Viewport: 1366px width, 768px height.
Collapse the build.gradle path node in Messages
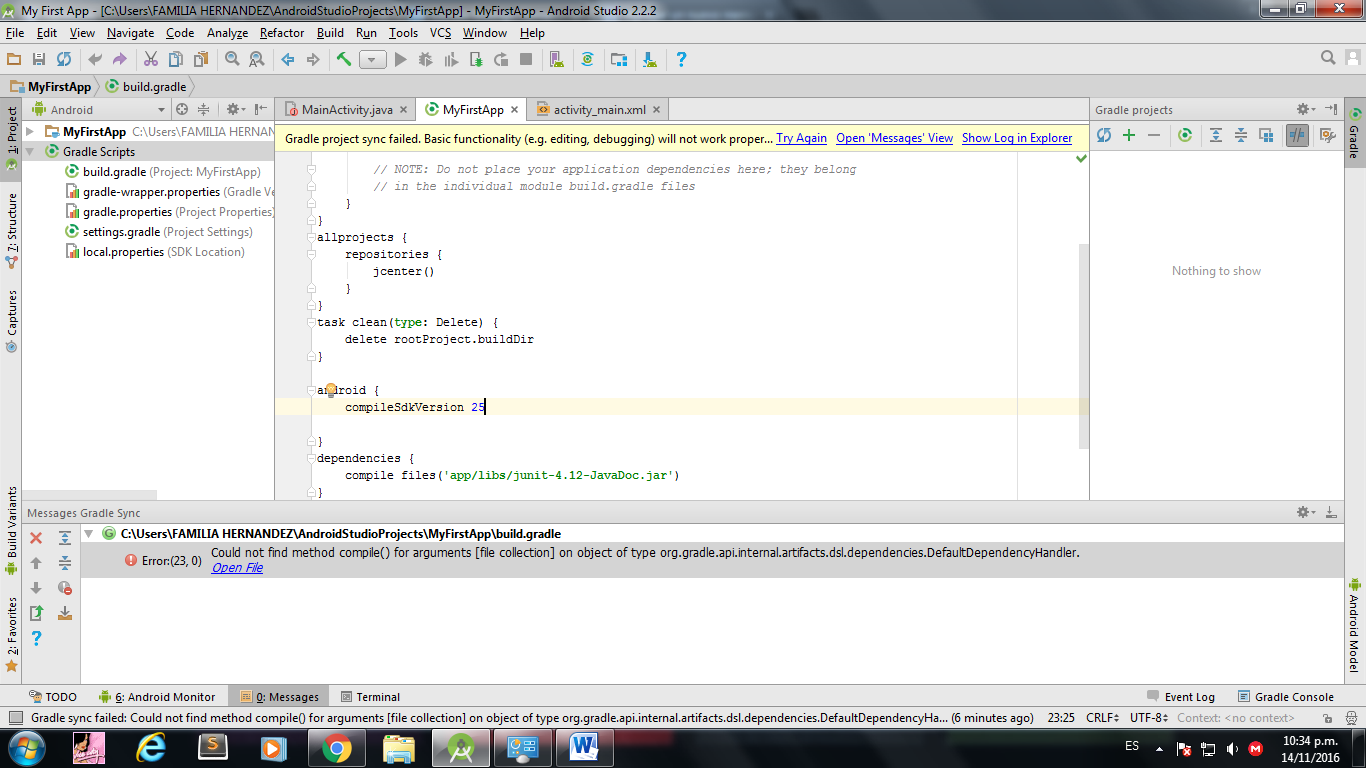[88, 534]
